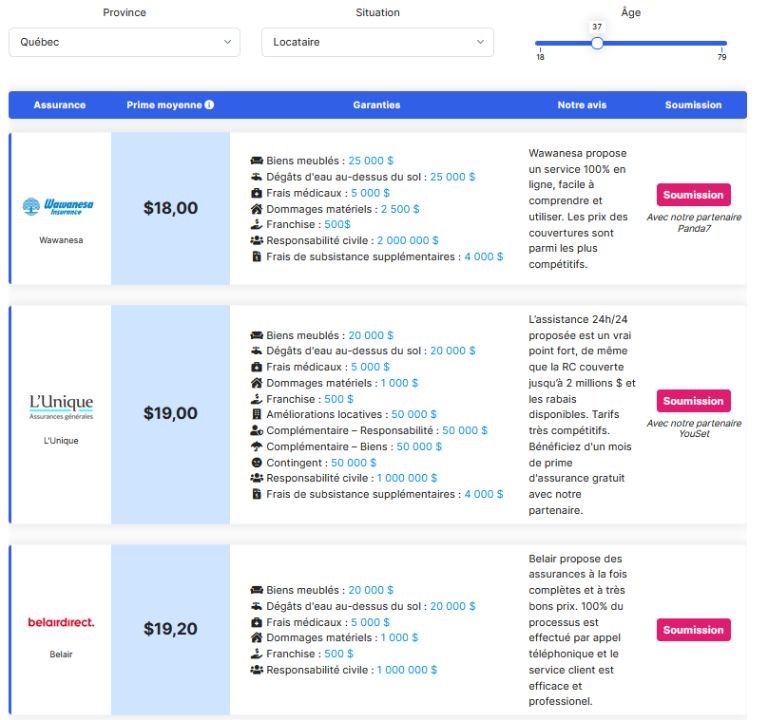This screenshot has width=768, height=720.
Task: Click Wawanesa's Biens meublés value 25 000 $
Action: click(371, 161)
